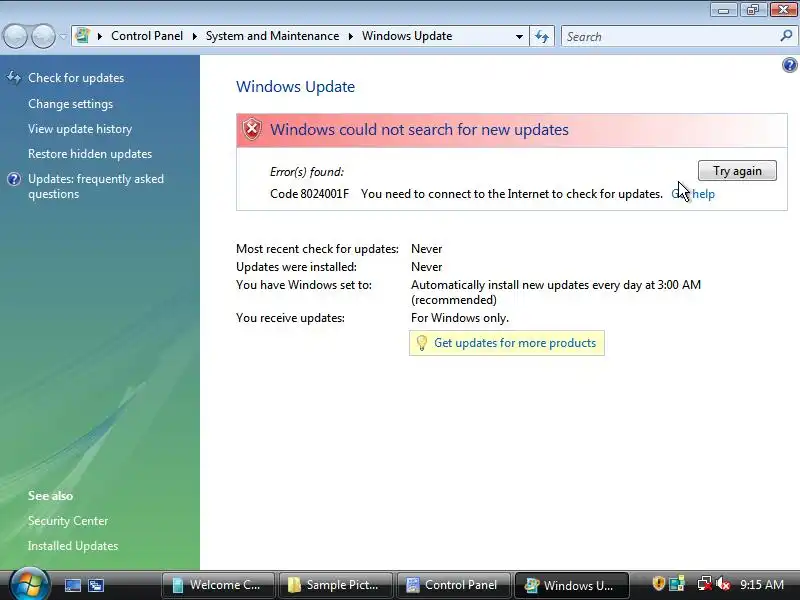800x600 pixels.
Task: Click the search magnifier icon
Action: coord(786,36)
